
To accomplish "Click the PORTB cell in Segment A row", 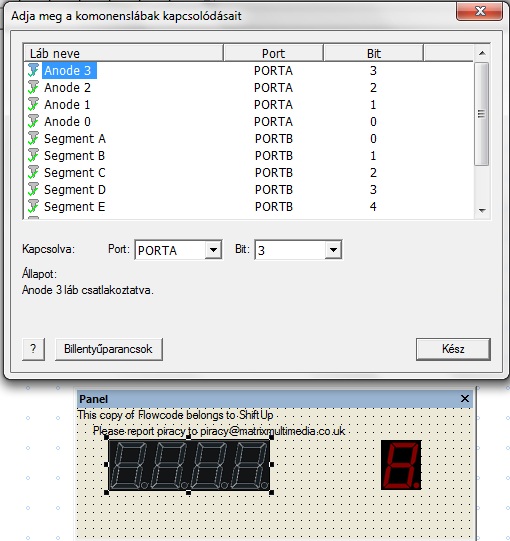I will click(x=274, y=139).
